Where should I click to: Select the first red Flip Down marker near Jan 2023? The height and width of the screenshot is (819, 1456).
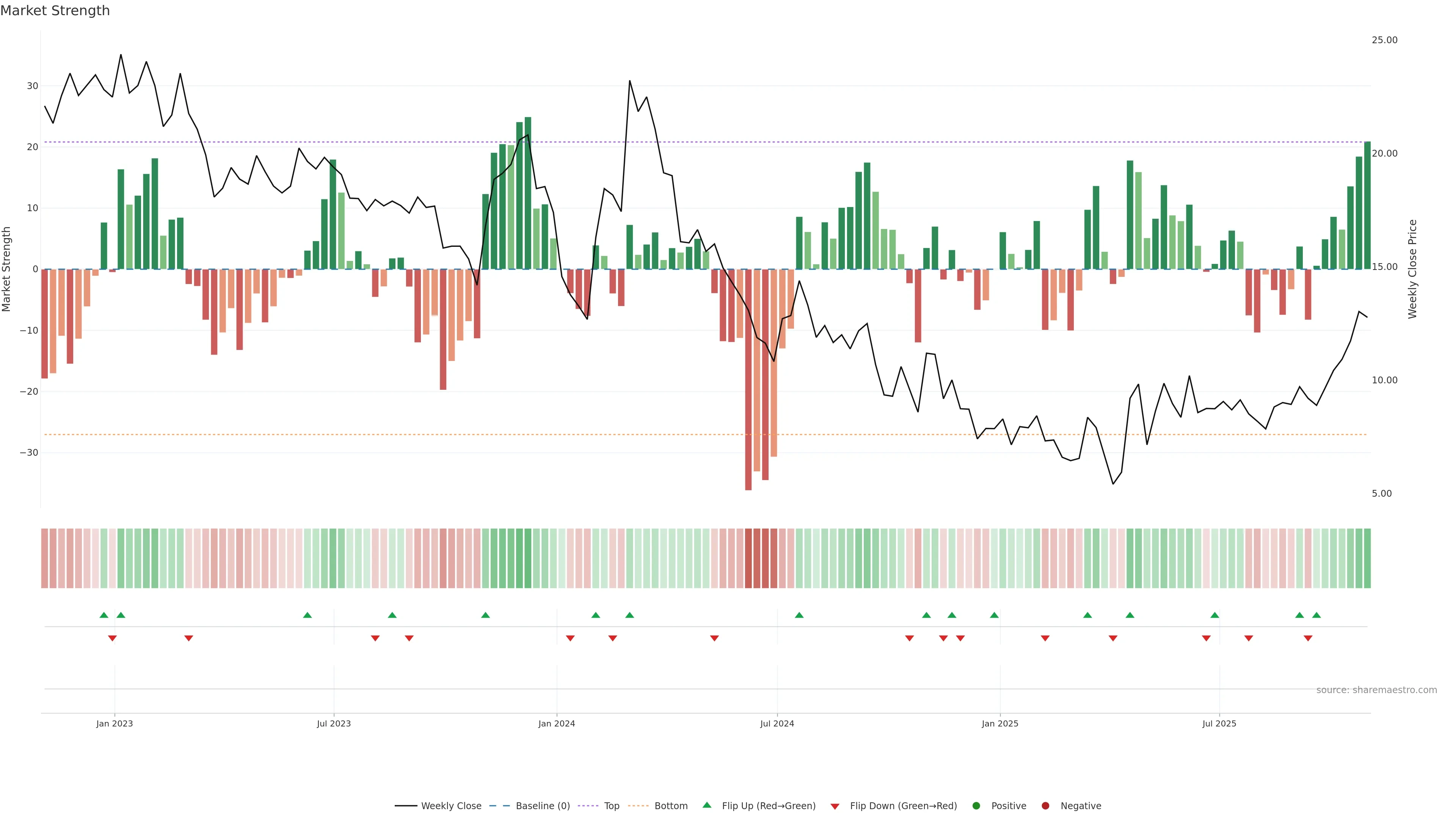pos(113,638)
